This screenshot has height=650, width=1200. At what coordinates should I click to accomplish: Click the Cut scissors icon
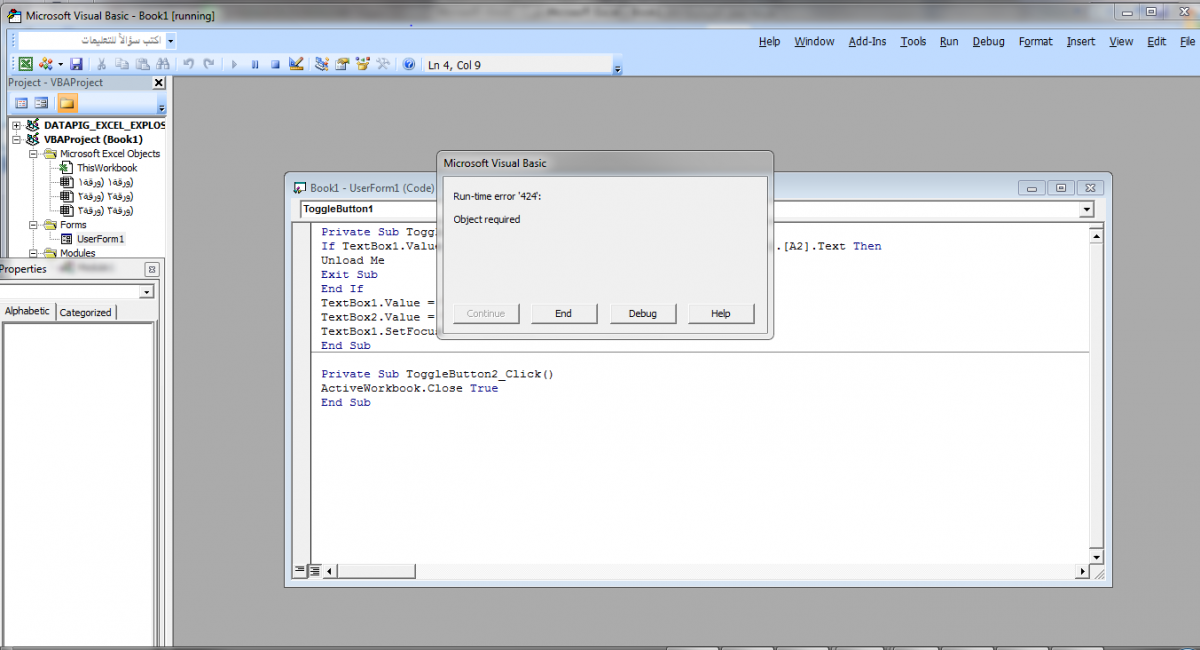pyautogui.click(x=102, y=64)
